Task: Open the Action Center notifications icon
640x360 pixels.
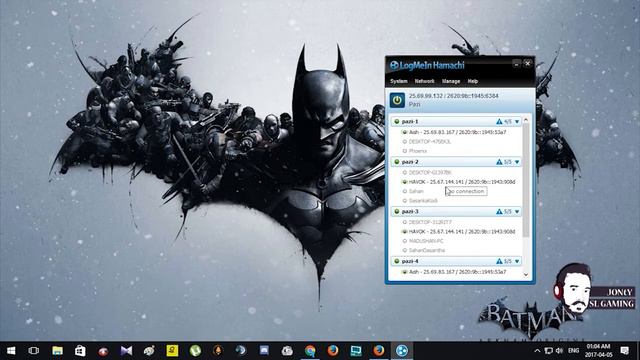Action: pyautogui.click(x=624, y=351)
